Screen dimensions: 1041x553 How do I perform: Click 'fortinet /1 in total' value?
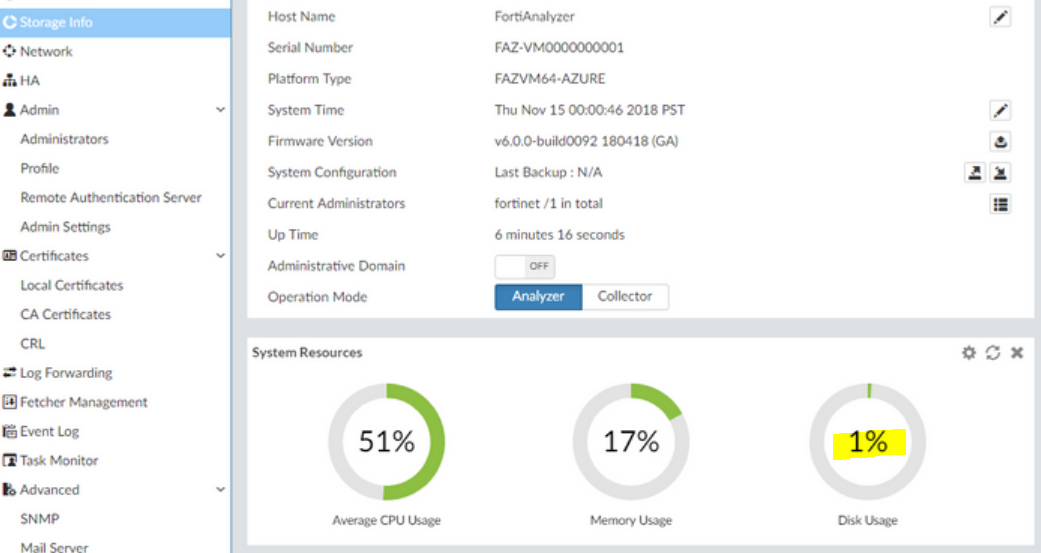coord(548,204)
